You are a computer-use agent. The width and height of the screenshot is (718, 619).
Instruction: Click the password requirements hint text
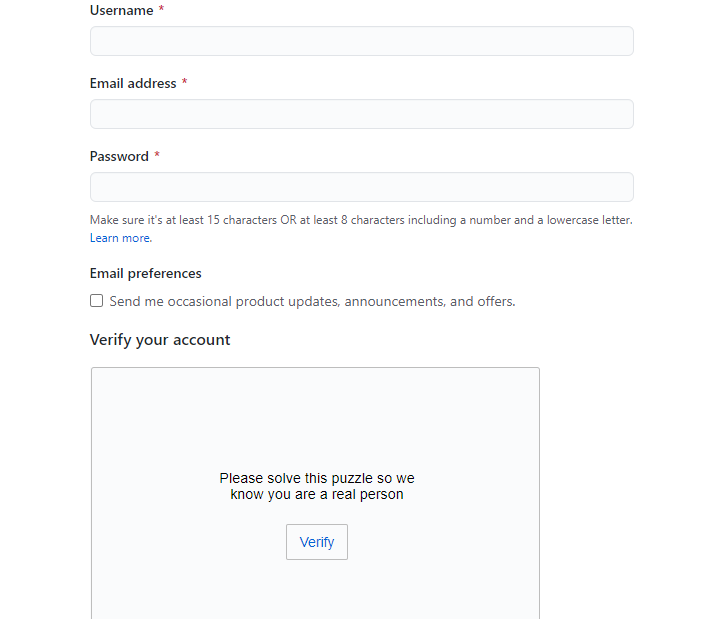360,220
